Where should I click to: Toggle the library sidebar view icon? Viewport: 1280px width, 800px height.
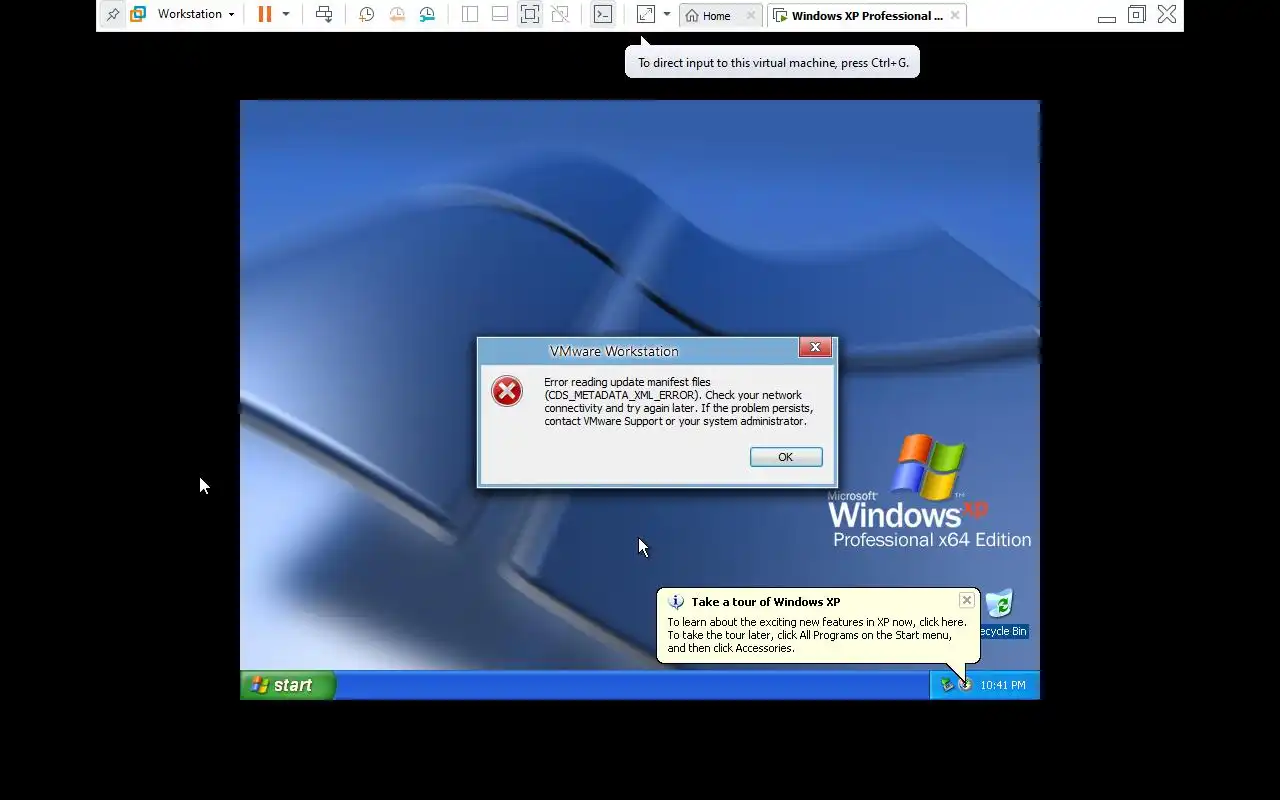click(470, 15)
